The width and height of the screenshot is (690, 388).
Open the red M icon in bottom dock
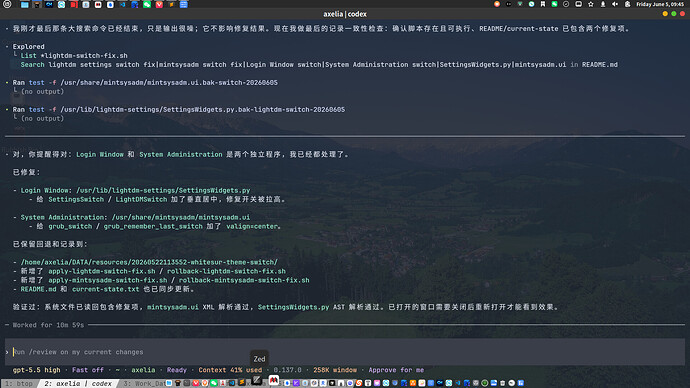274,380
